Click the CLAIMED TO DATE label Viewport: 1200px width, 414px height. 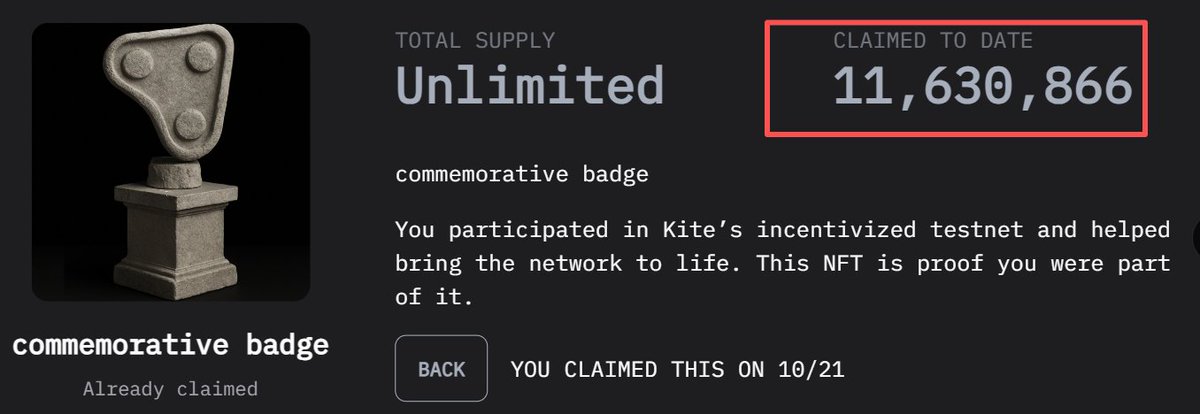pyautogui.click(x=933, y=41)
